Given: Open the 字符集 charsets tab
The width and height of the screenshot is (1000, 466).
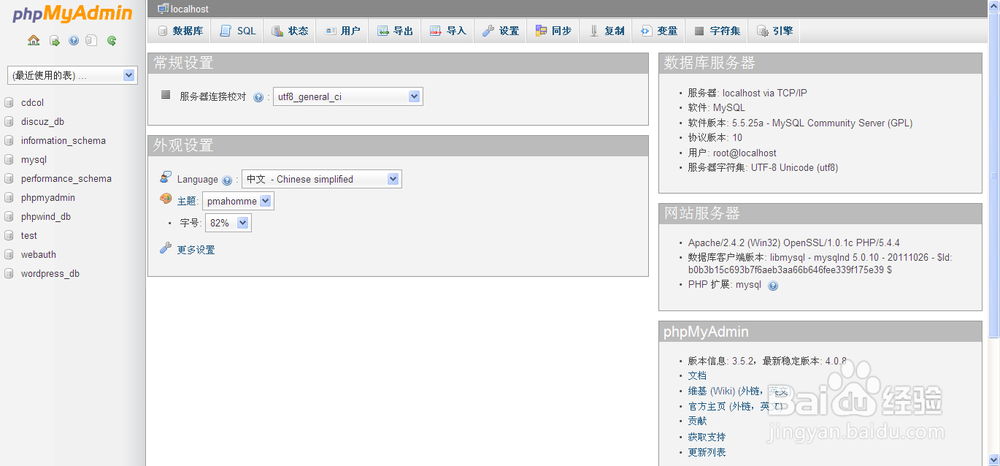Looking at the screenshot, I should click(x=717, y=31).
